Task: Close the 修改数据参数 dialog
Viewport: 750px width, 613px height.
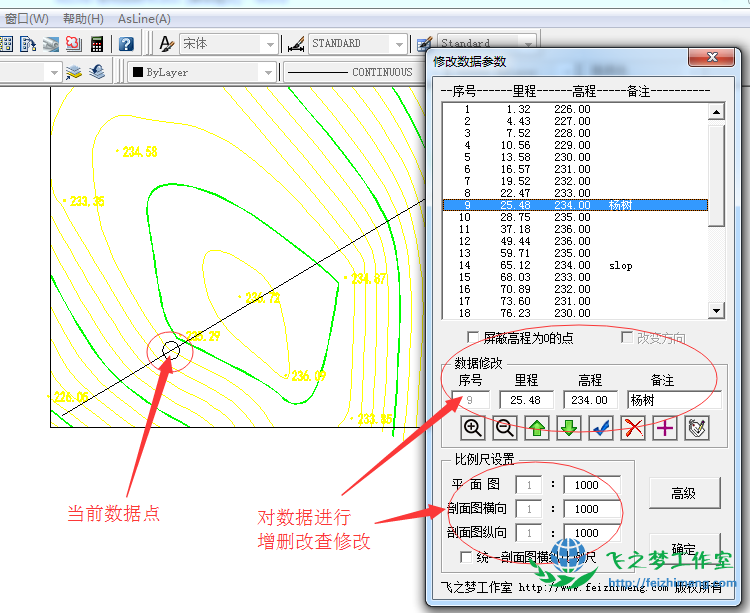Action: coord(712,57)
